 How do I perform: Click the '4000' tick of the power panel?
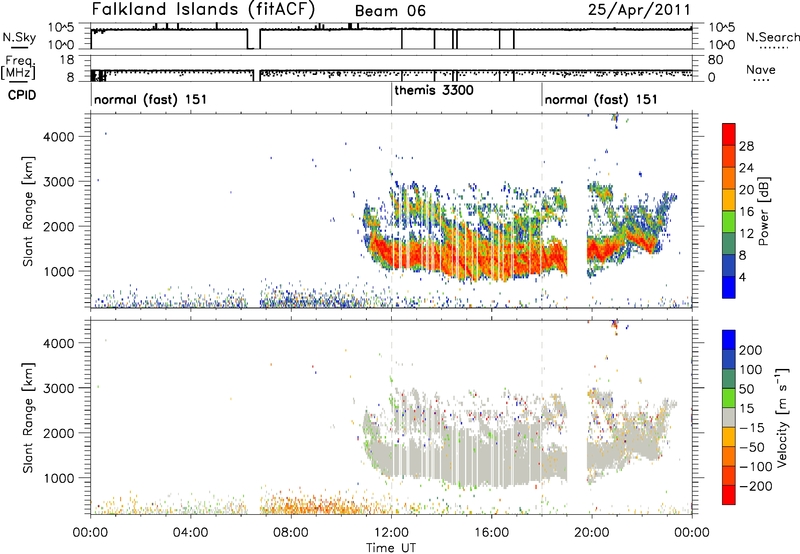click(x=59, y=137)
